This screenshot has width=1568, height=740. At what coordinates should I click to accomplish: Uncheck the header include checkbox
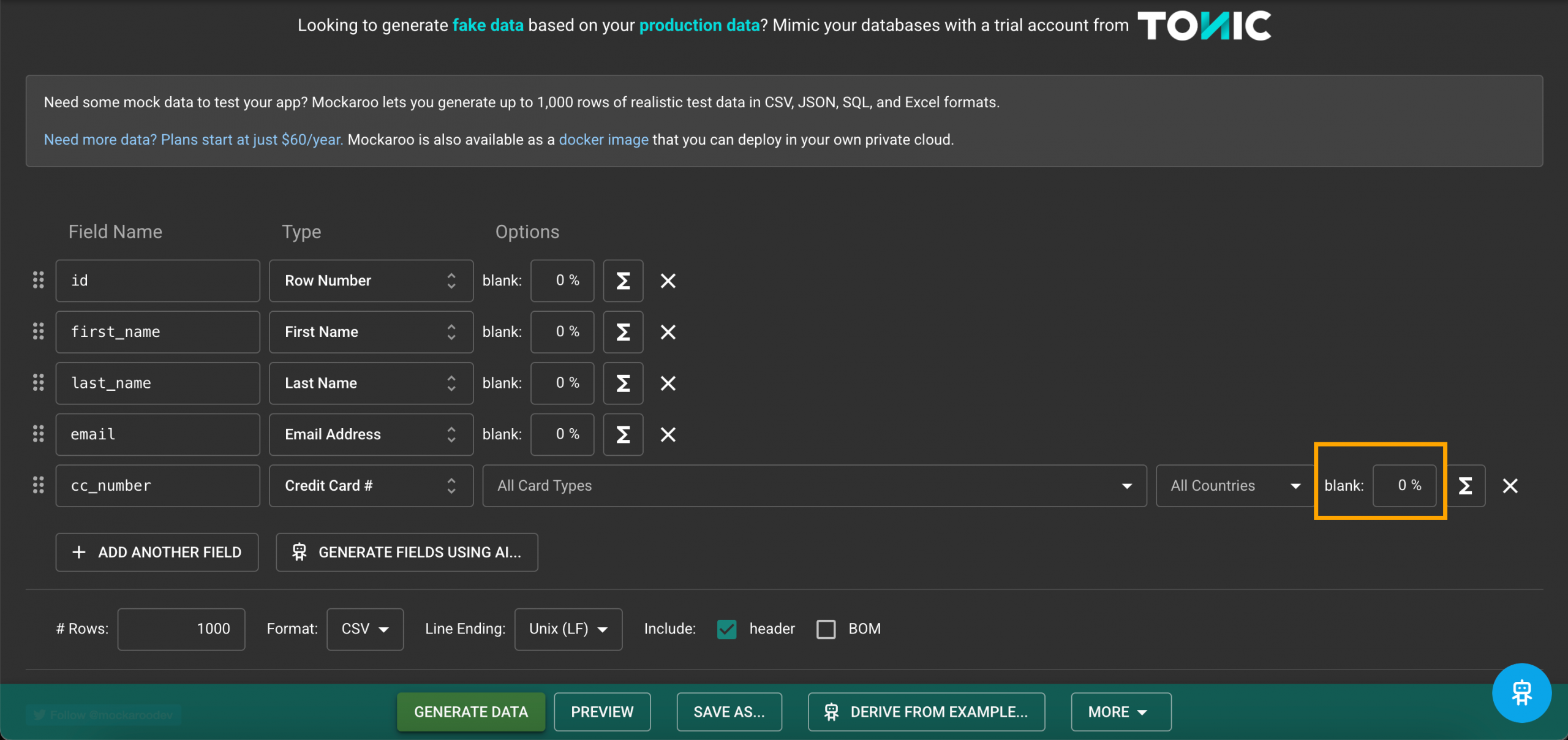(x=726, y=629)
